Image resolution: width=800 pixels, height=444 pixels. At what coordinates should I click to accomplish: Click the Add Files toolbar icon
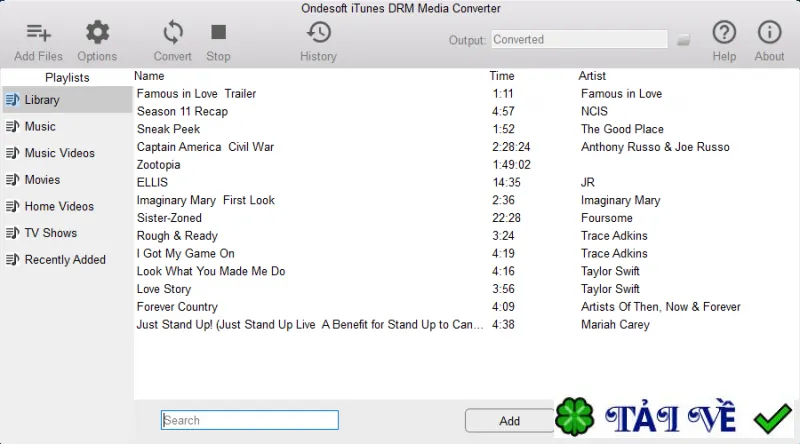(x=39, y=33)
